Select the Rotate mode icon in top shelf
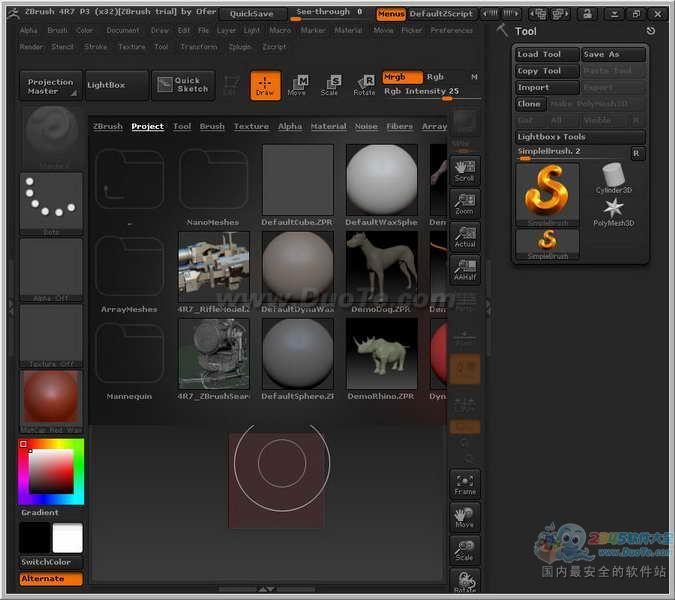 coord(364,86)
